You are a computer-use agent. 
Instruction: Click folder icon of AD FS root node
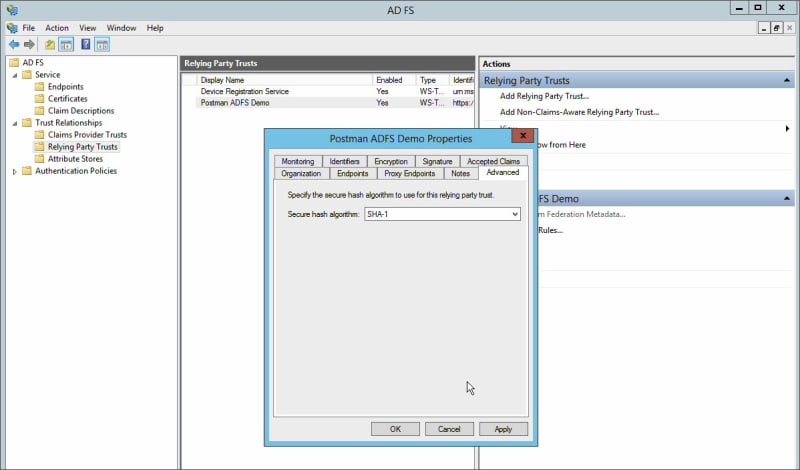click(14, 63)
